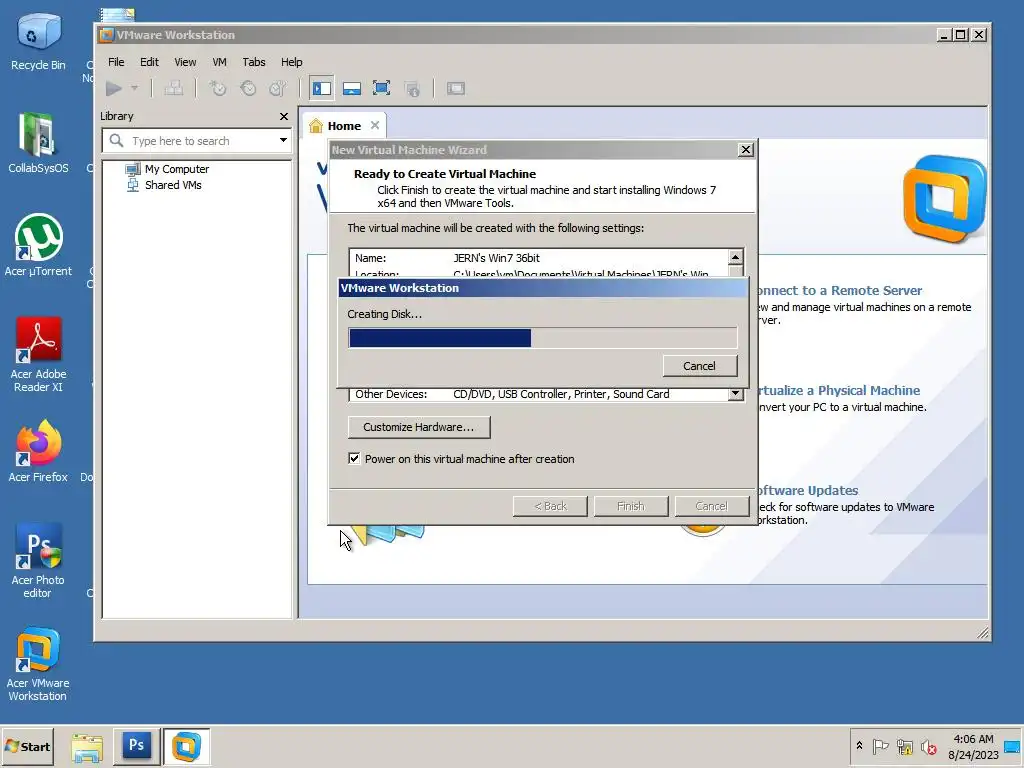Click the revert to snapshot toolbar icon
This screenshot has width=1024, height=768.
tap(248, 88)
